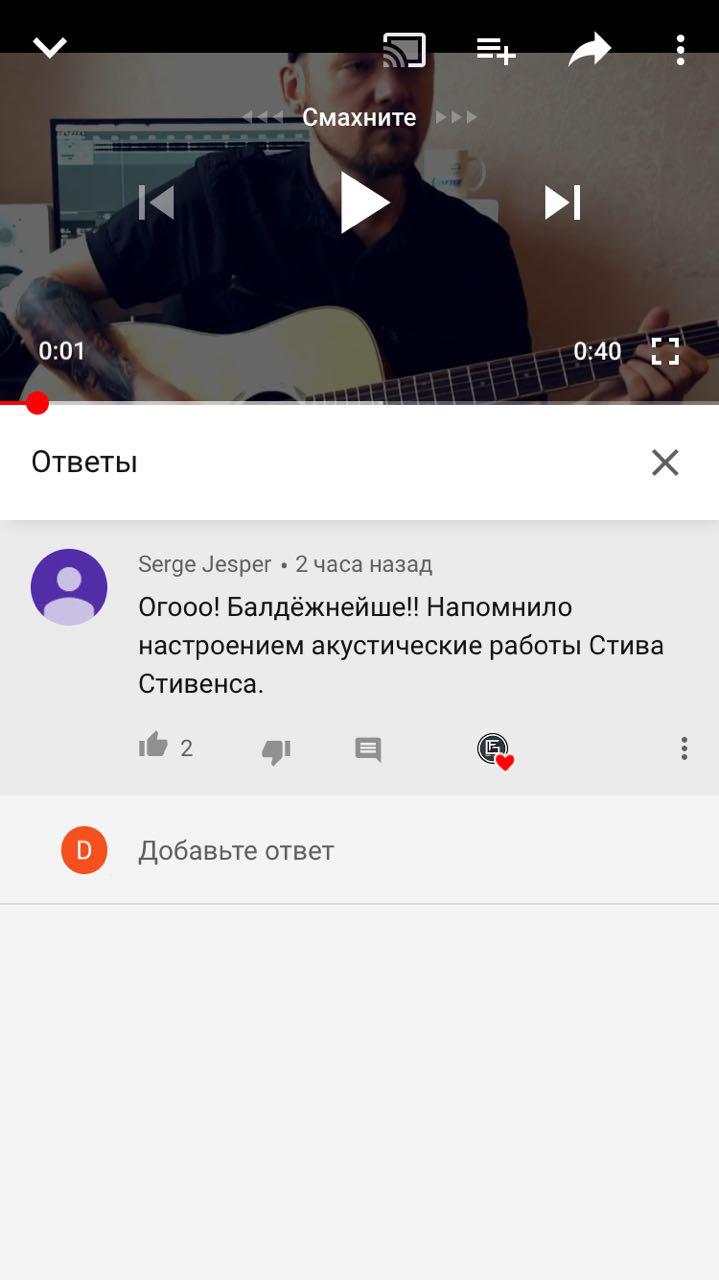Add video to playlist icon
Viewport: 719px width, 1280px height.
495,50
